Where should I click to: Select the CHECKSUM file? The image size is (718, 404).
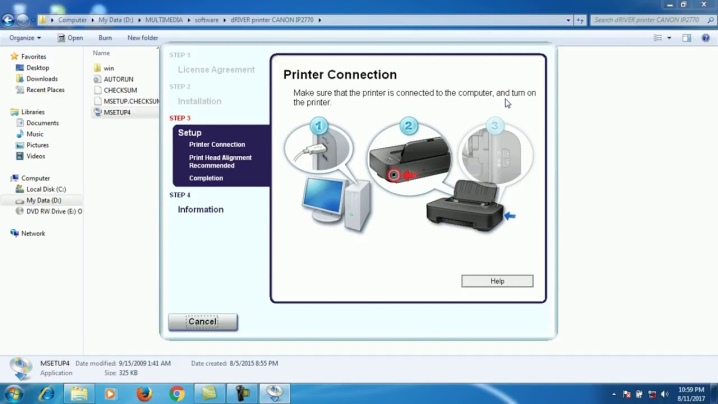120,90
